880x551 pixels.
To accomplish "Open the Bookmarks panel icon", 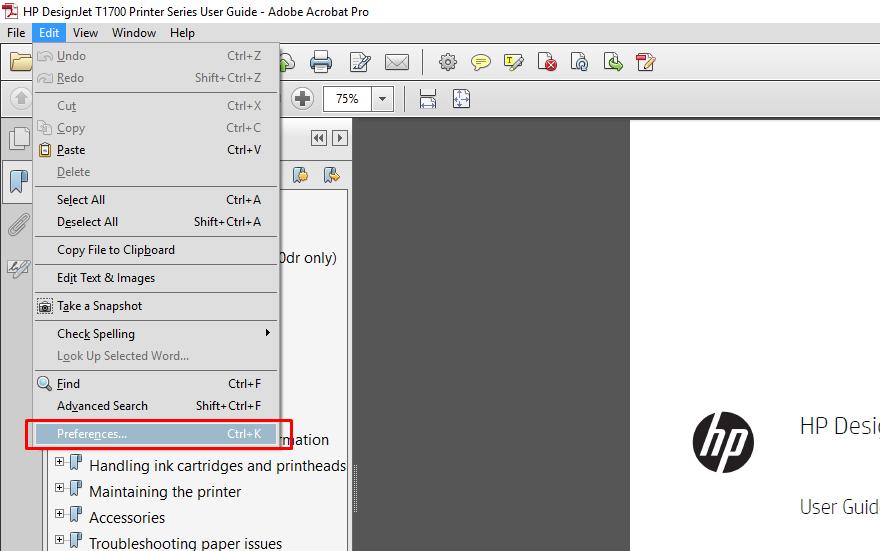I will coord(19,182).
